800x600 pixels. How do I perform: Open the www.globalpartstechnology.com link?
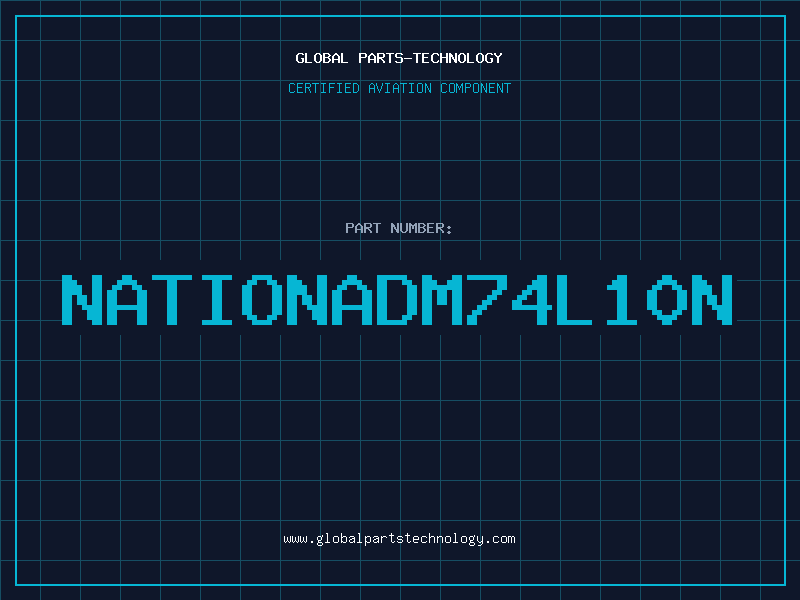coord(399,539)
